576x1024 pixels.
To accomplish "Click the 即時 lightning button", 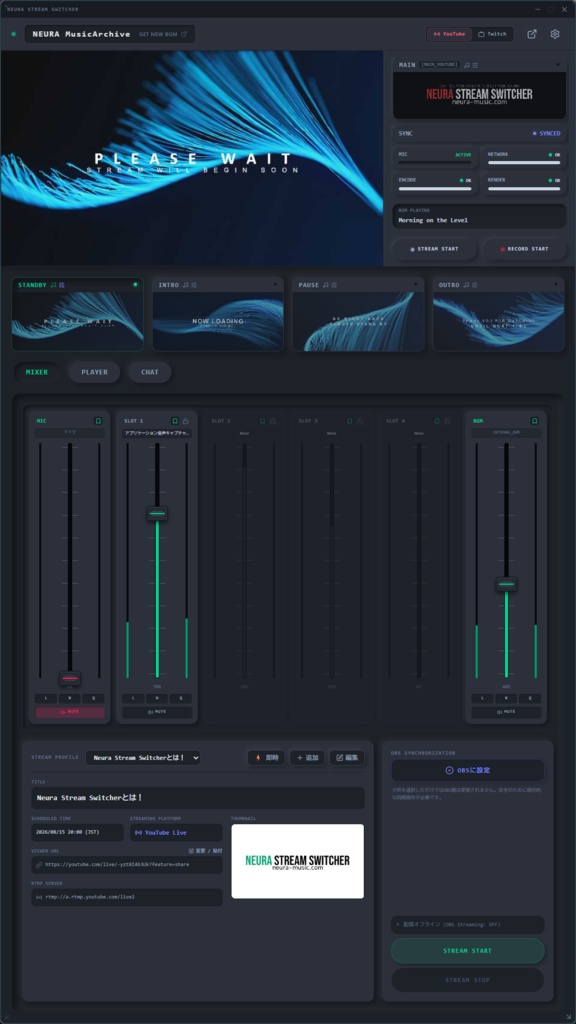I will click(x=266, y=758).
